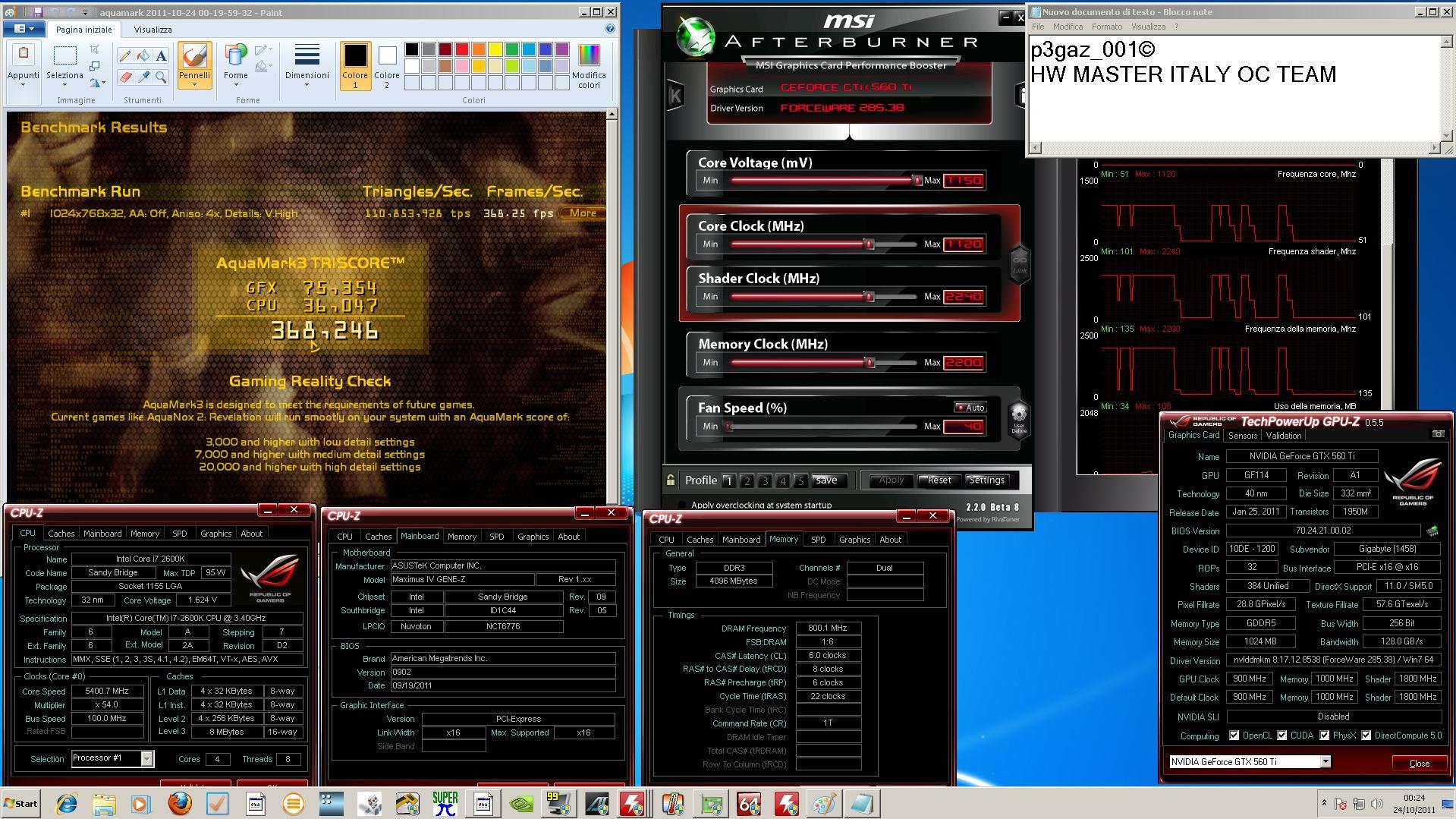
Task: Select the Pencil tool in Paint
Action: coord(125,55)
